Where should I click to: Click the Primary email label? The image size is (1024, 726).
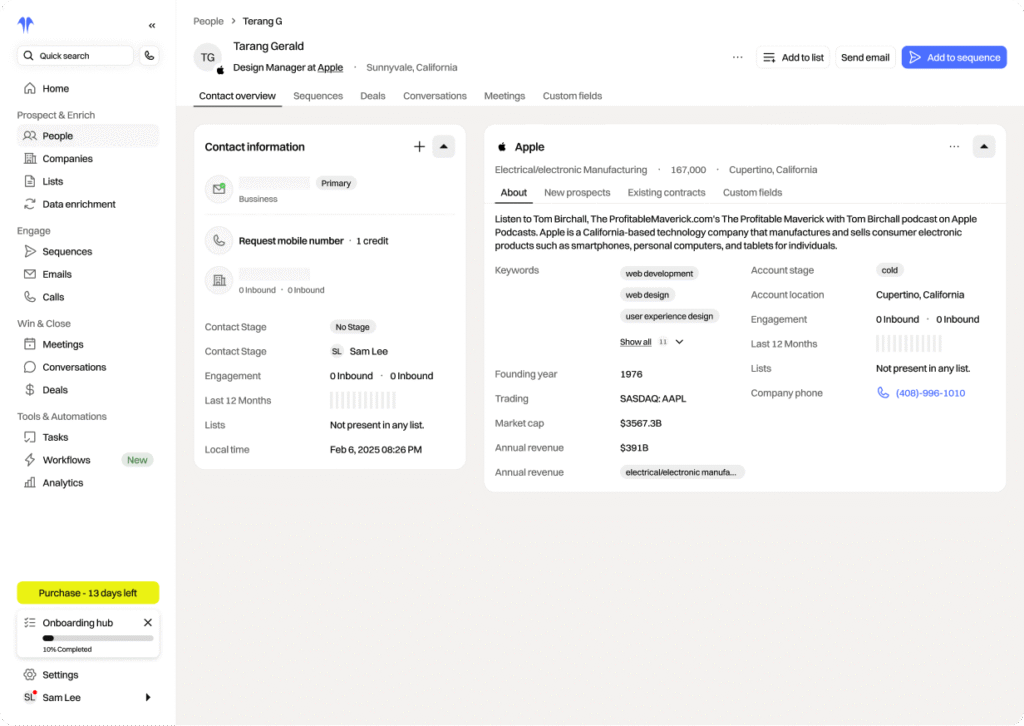(x=336, y=183)
